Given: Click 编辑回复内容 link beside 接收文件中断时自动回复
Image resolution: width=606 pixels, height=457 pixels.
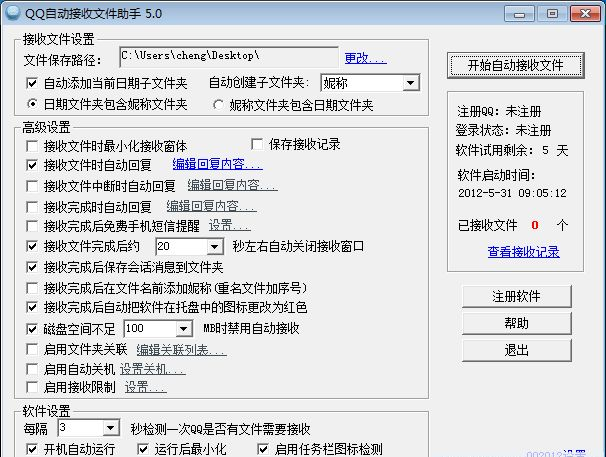Looking at the screenshot, I should tap(233, 185).
